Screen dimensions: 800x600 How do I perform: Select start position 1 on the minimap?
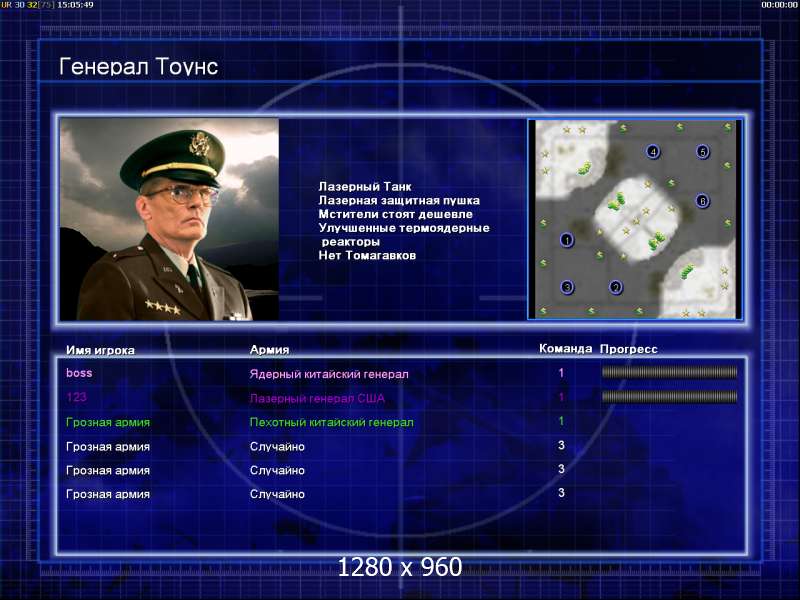tap(566, 240)
